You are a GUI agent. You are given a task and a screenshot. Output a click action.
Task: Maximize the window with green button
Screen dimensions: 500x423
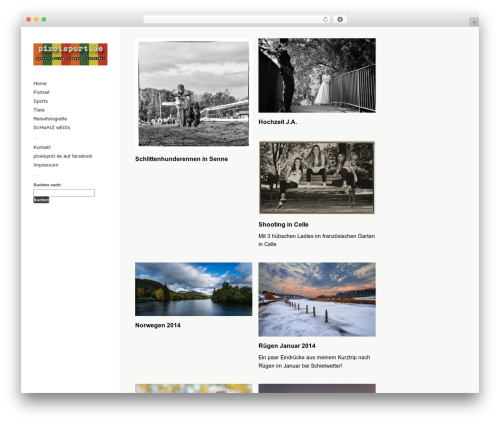tap(44, 20)
